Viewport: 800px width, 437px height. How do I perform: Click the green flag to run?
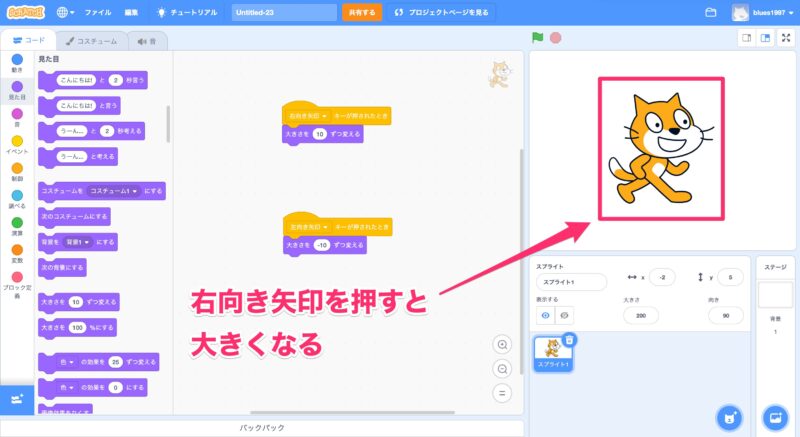[537, 38]
